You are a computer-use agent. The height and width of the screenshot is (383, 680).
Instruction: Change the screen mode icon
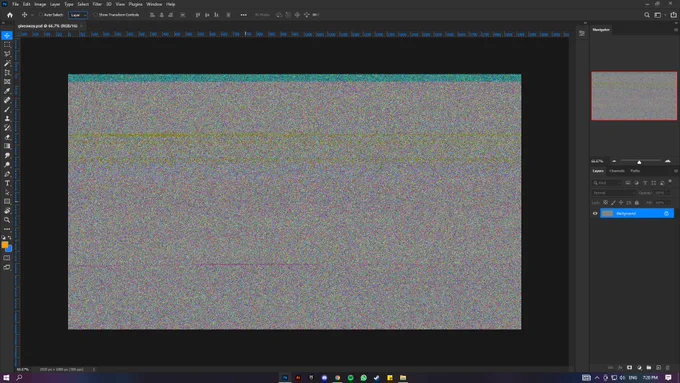7,268
